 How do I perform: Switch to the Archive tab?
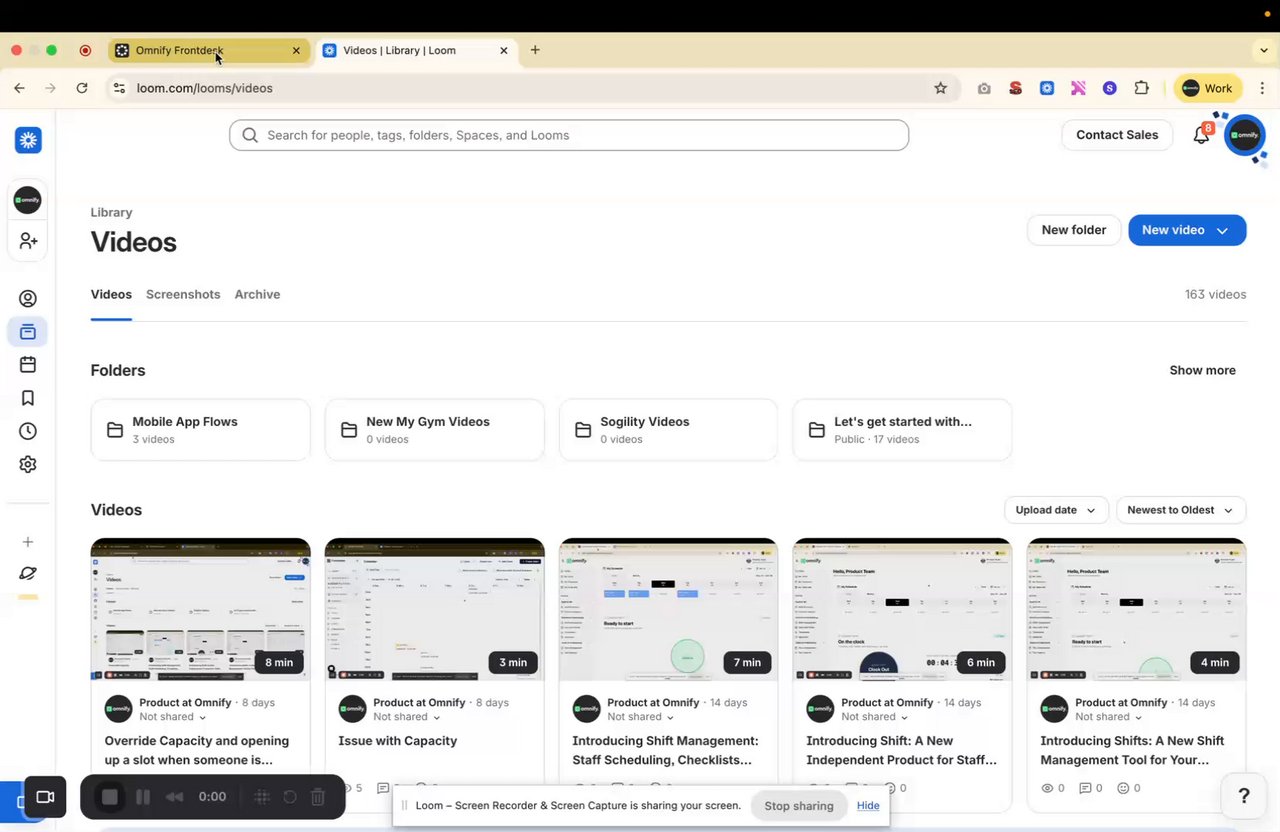(x=257, y=295)
